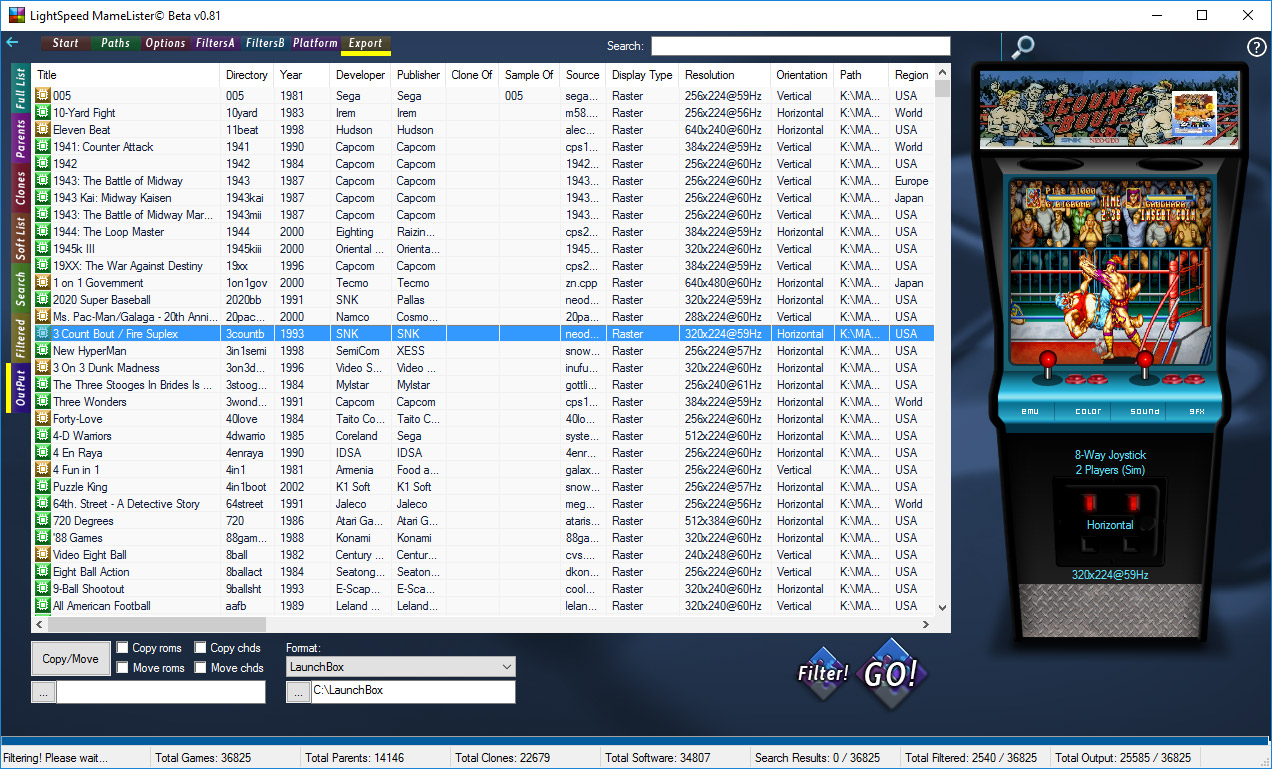Sort by the Title column header
This screenshot has width=1272, height=769.
(126, 75)
